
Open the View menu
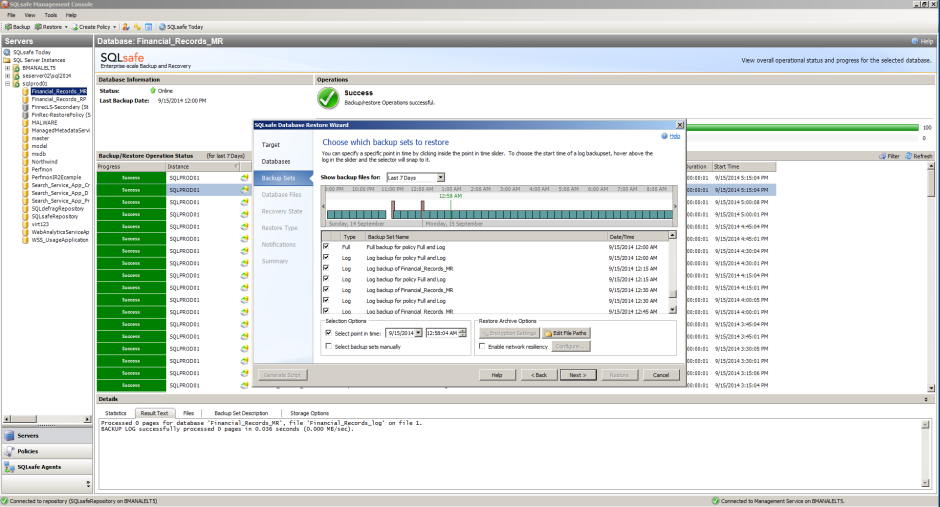29,15
